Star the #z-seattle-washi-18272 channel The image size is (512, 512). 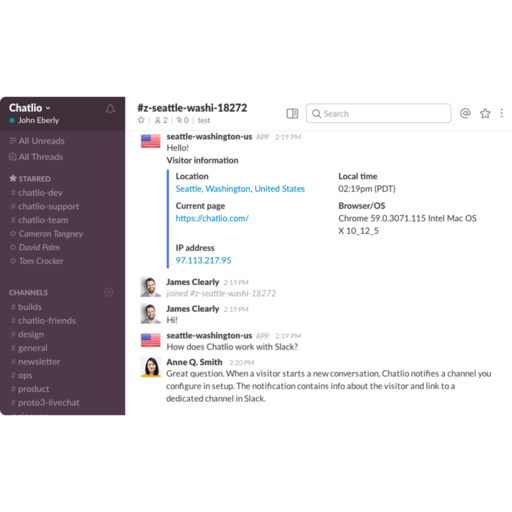[x=141, y=120]
